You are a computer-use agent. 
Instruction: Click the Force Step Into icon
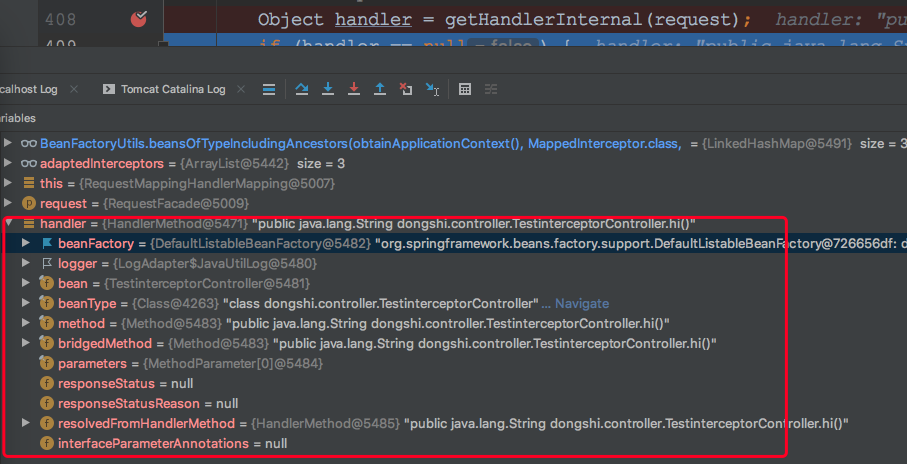(354, 89)
